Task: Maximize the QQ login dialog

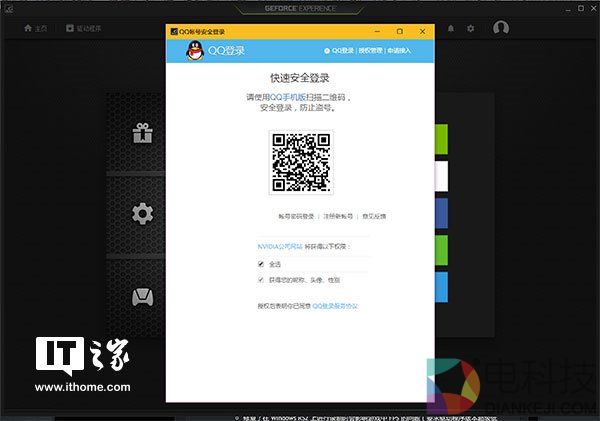Action: point(400,31)
